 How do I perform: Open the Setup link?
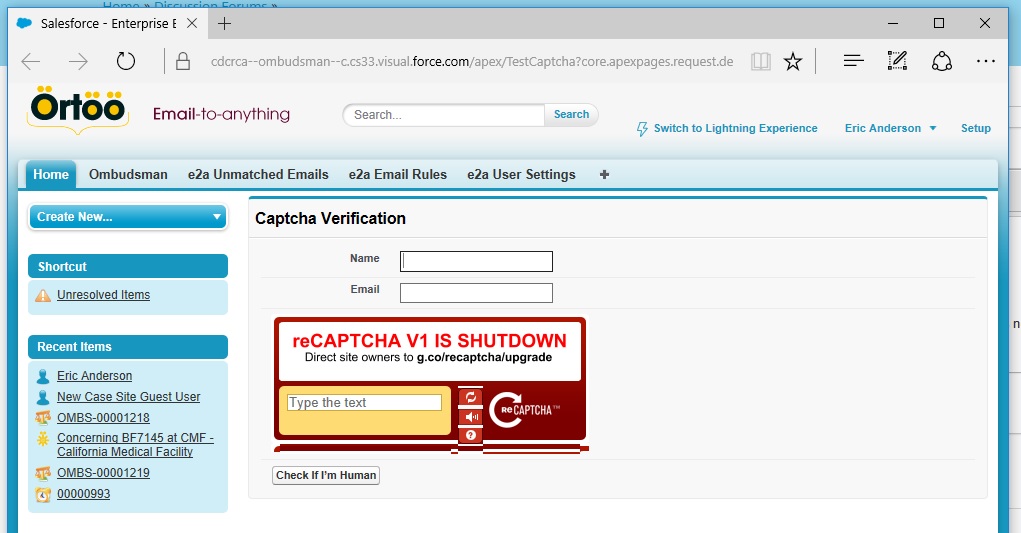pyautogui.click(x=975, y=128)
